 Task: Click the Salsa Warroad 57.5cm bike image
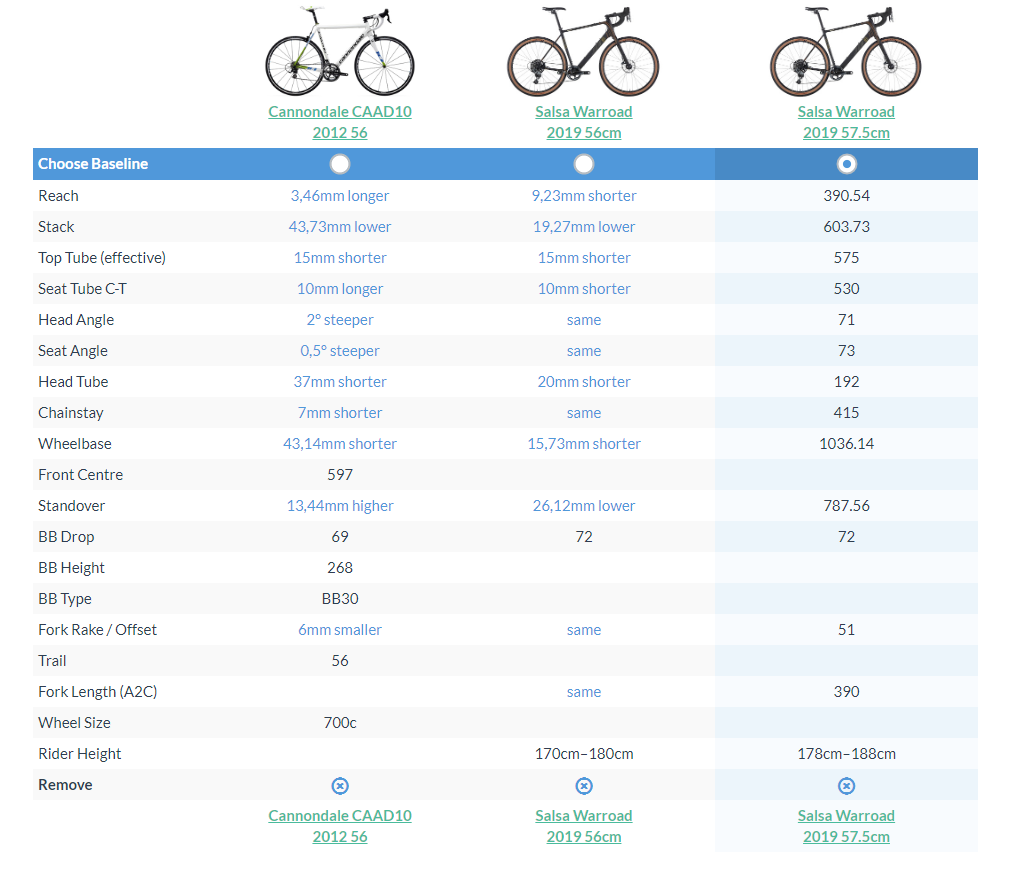(845, 51)
